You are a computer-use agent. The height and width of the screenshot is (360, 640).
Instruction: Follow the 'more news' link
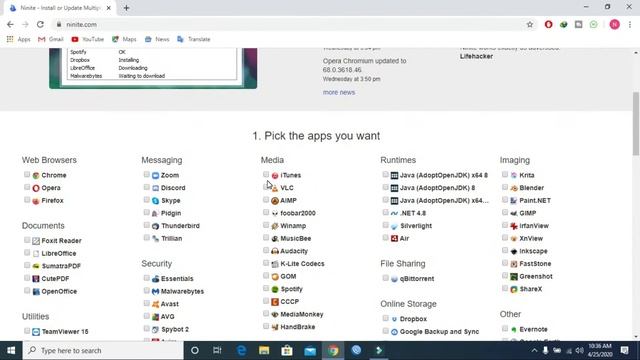339,93
